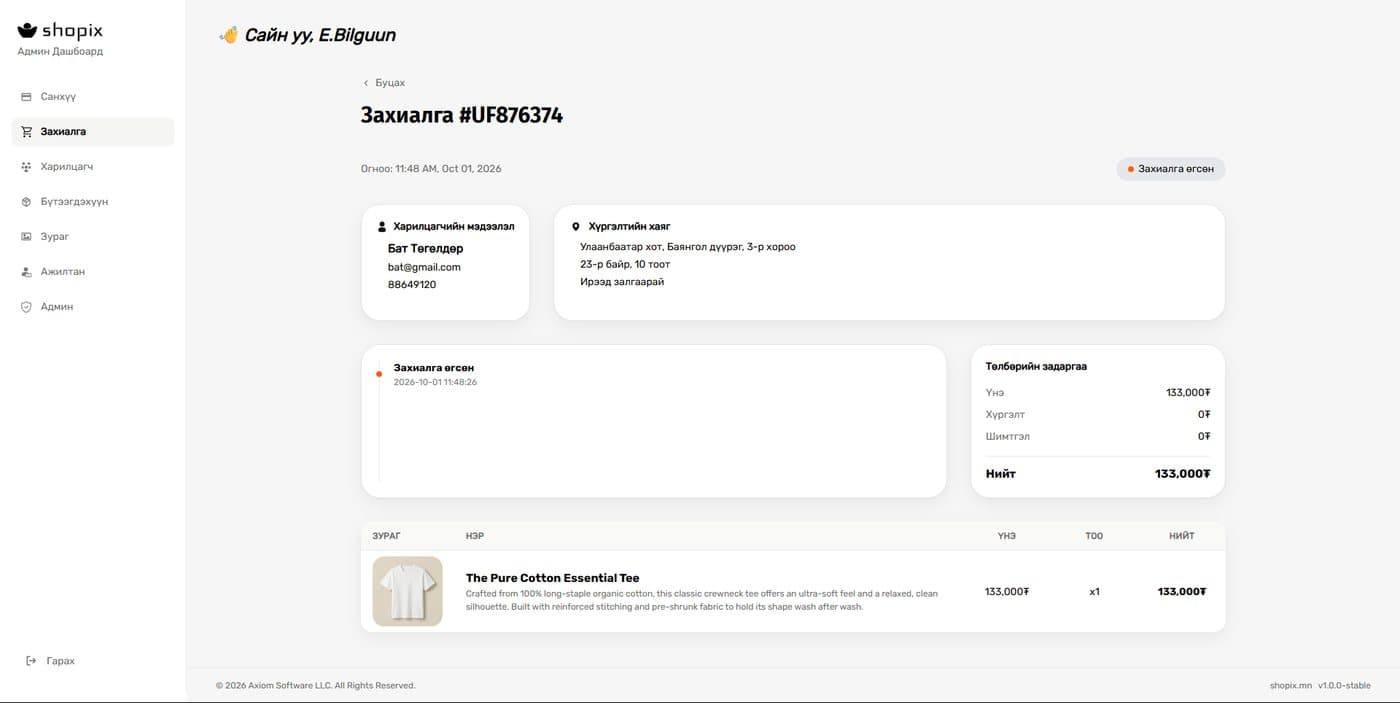
Task: Click the Ажилтан staff icon
Action: click(x=26, y=272)
